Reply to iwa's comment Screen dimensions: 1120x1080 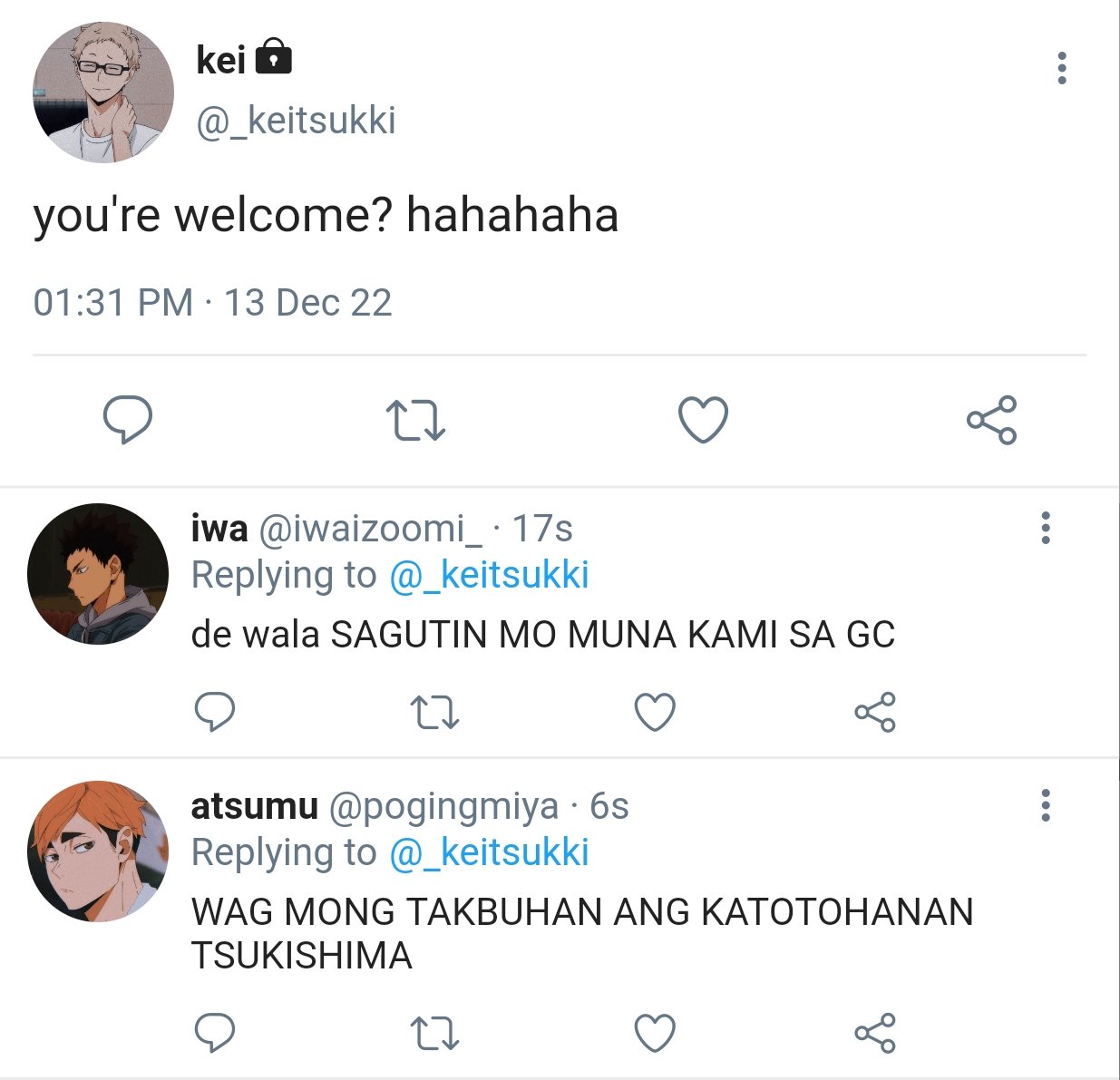215,712
